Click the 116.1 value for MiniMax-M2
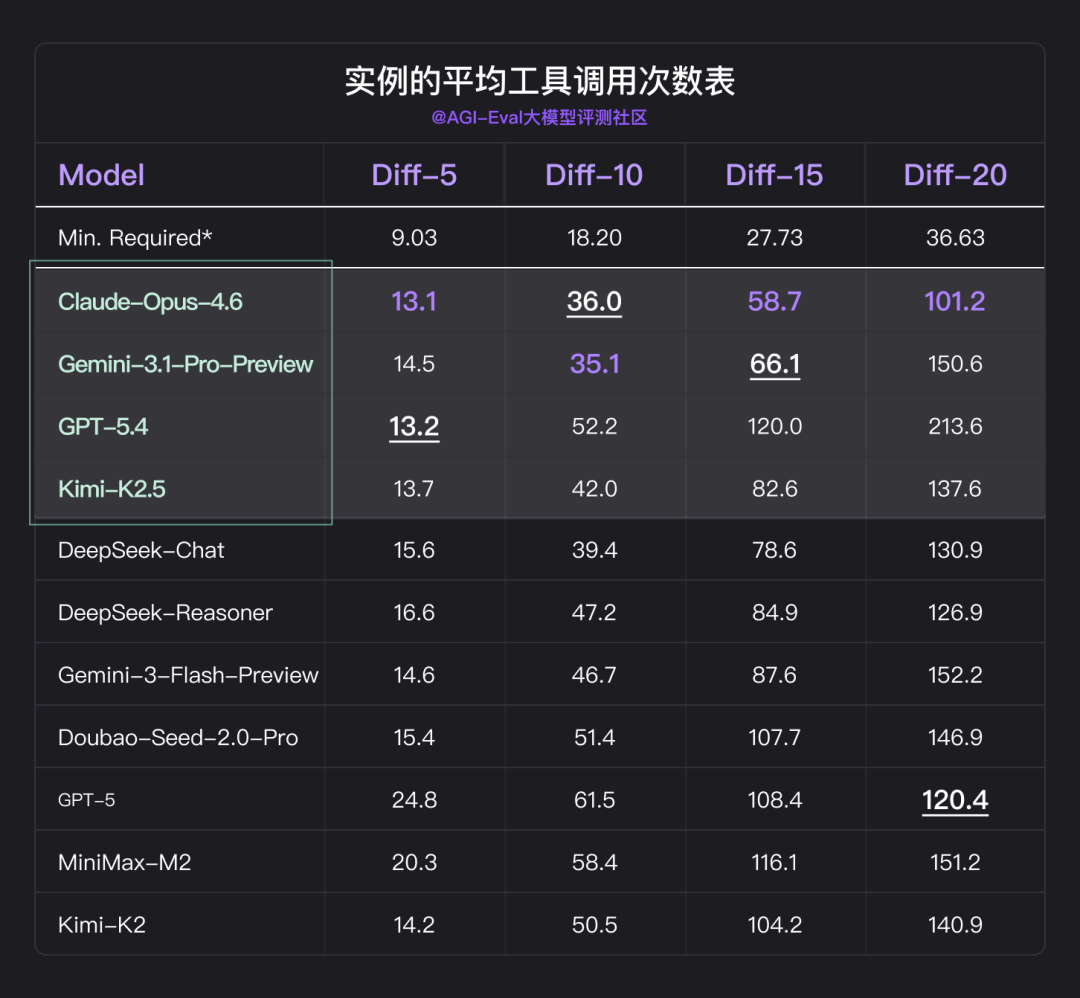 (x=775, y=862)
